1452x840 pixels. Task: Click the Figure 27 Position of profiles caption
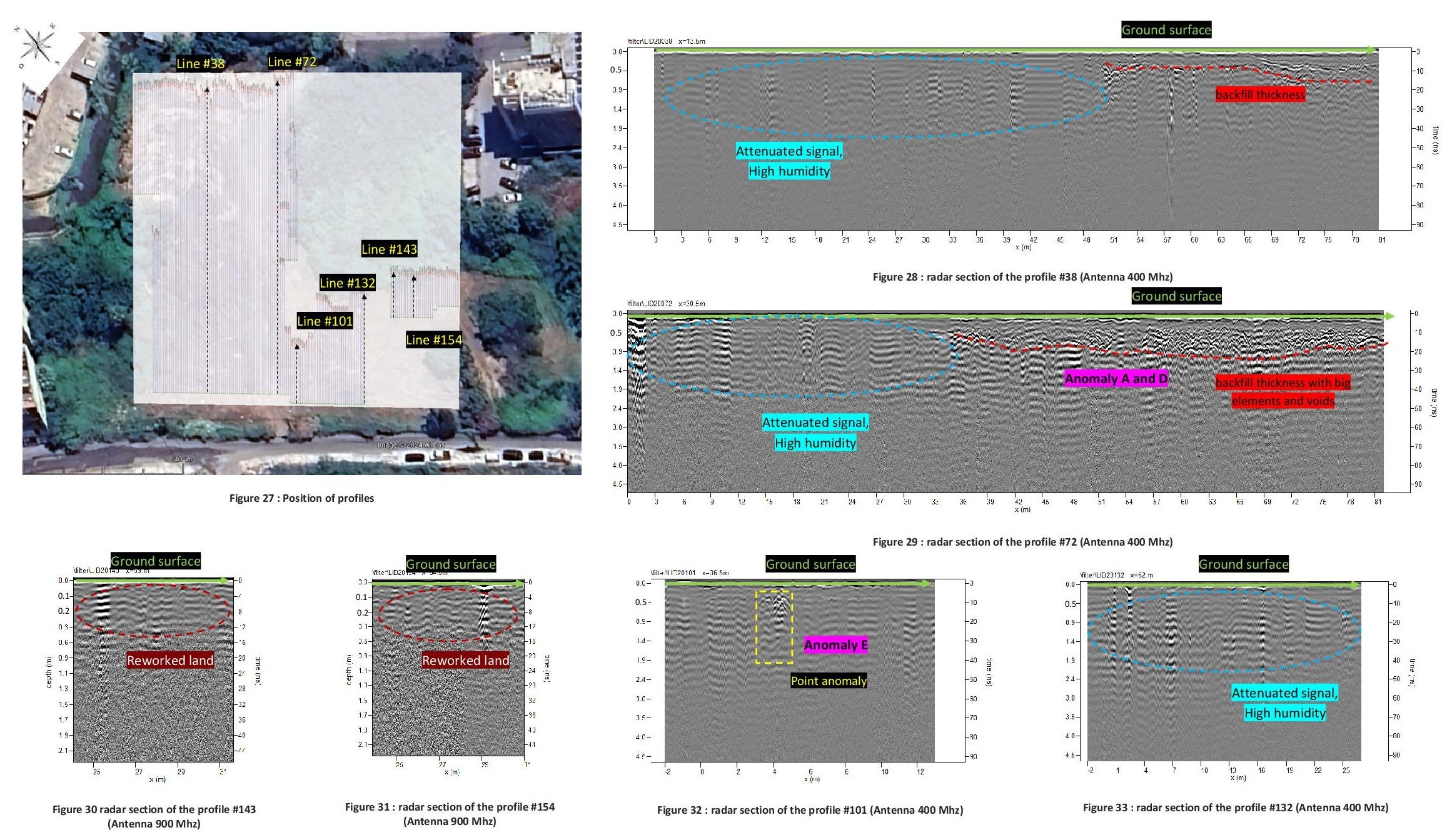point(301,498)
